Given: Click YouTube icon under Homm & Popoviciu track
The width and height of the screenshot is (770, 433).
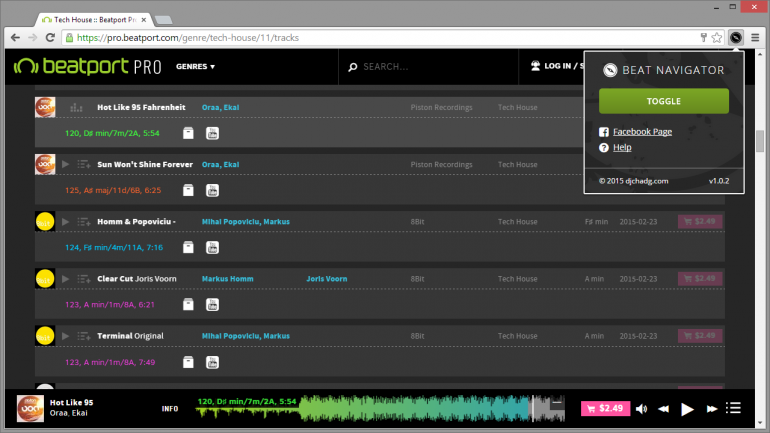Looking at the screenshot, I should click(x=212, y=247).
